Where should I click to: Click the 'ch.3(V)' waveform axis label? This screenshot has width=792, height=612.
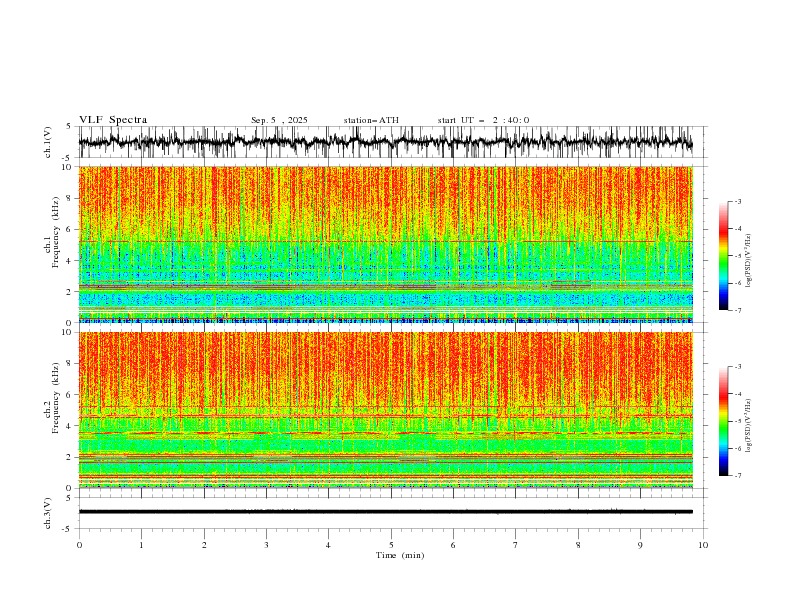(x=48, y=513)
